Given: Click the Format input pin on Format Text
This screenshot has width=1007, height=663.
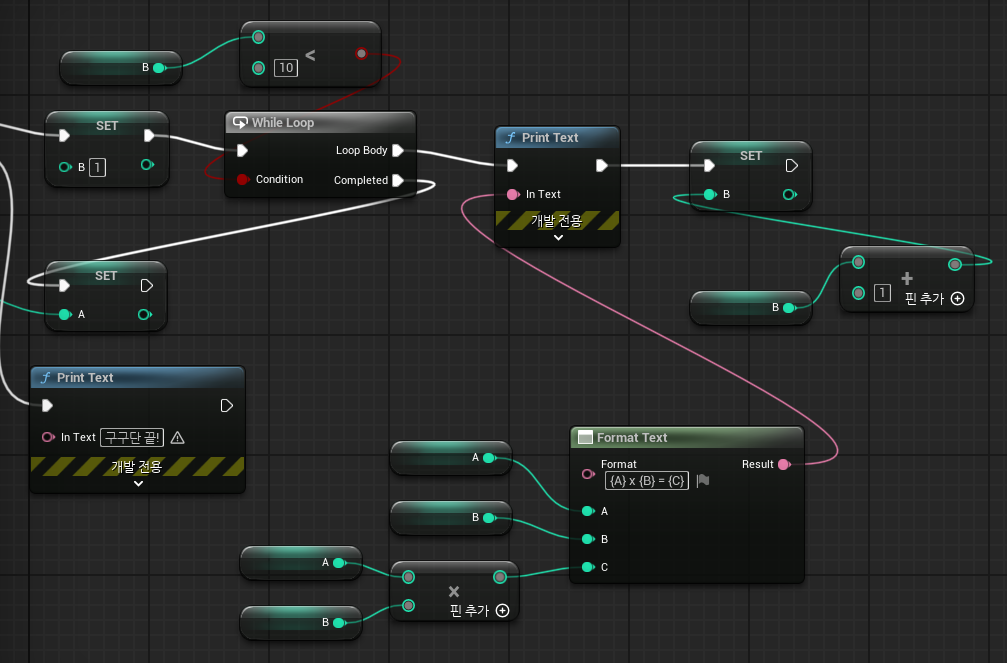Looking at the screenshot, I should (x=588, y=473).
